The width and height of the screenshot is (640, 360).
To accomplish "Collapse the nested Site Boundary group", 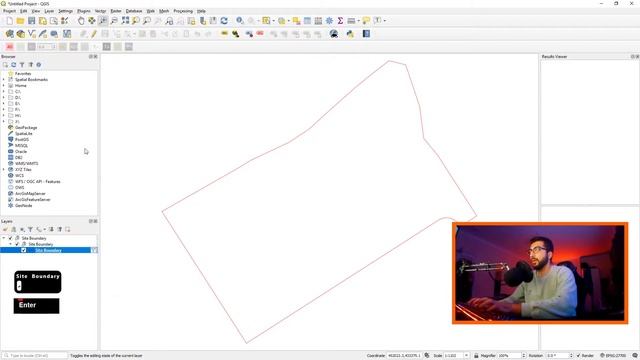I will (11, 244).
